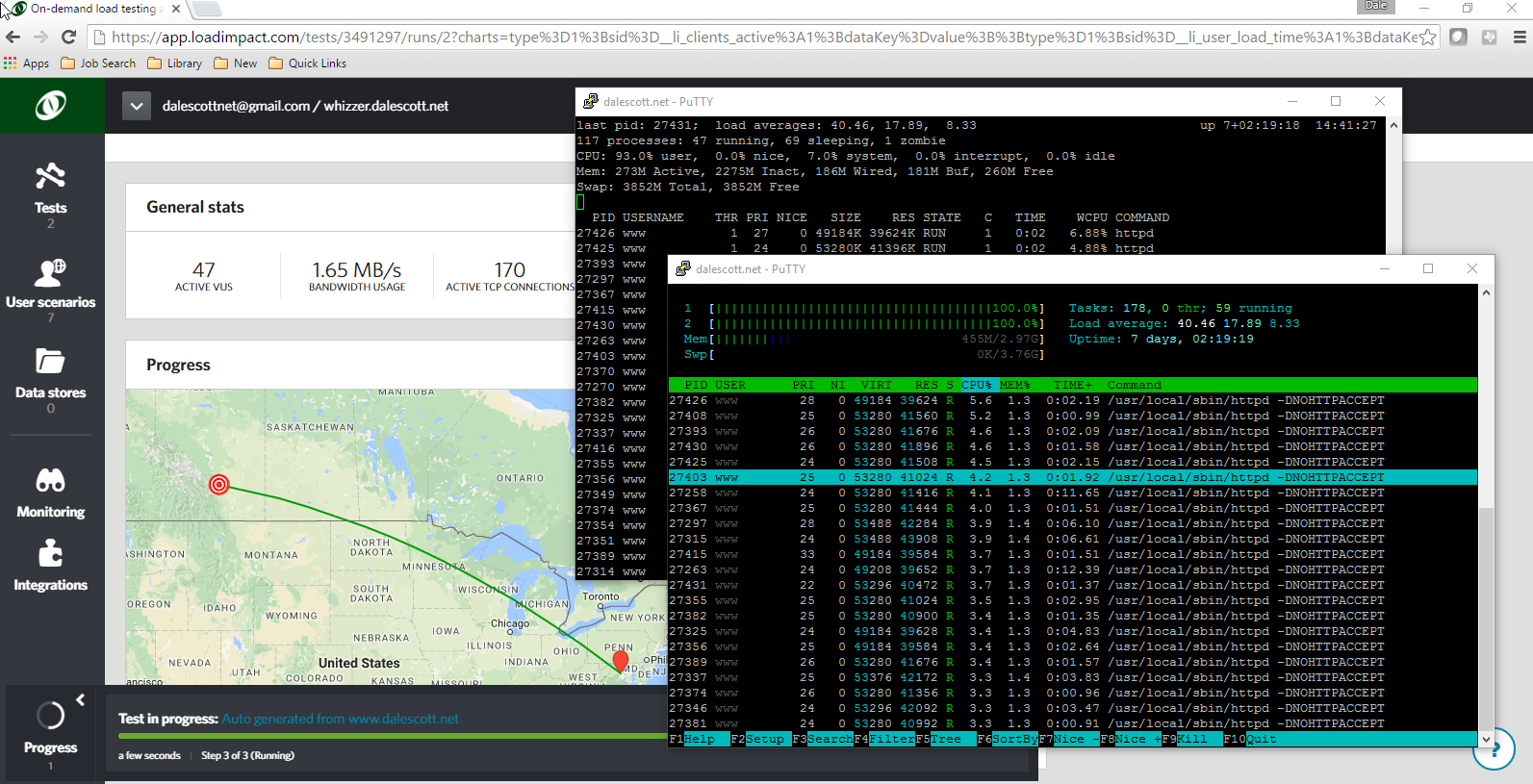This screenshot has width=1533, height=784.
Task: Open Monitoring in sidebar
Action: (x=51, y=493)
